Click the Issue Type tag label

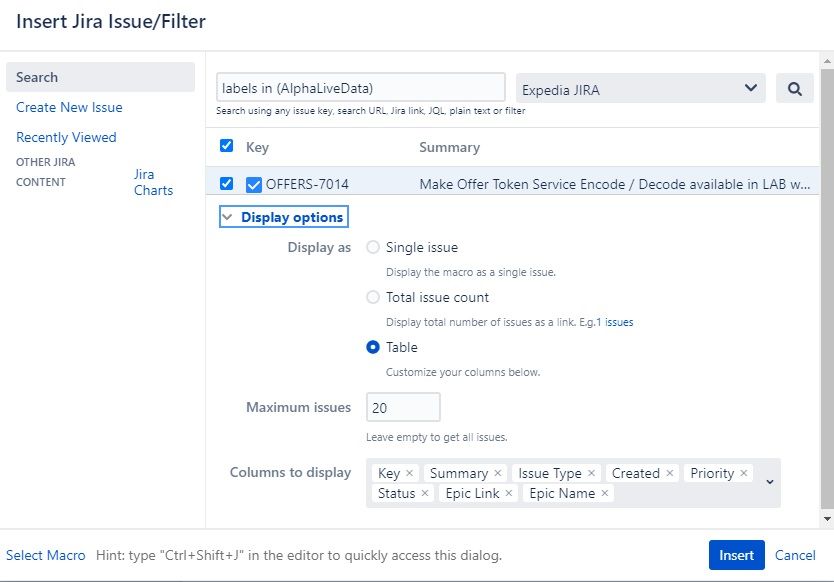click(x=550, y=473)
